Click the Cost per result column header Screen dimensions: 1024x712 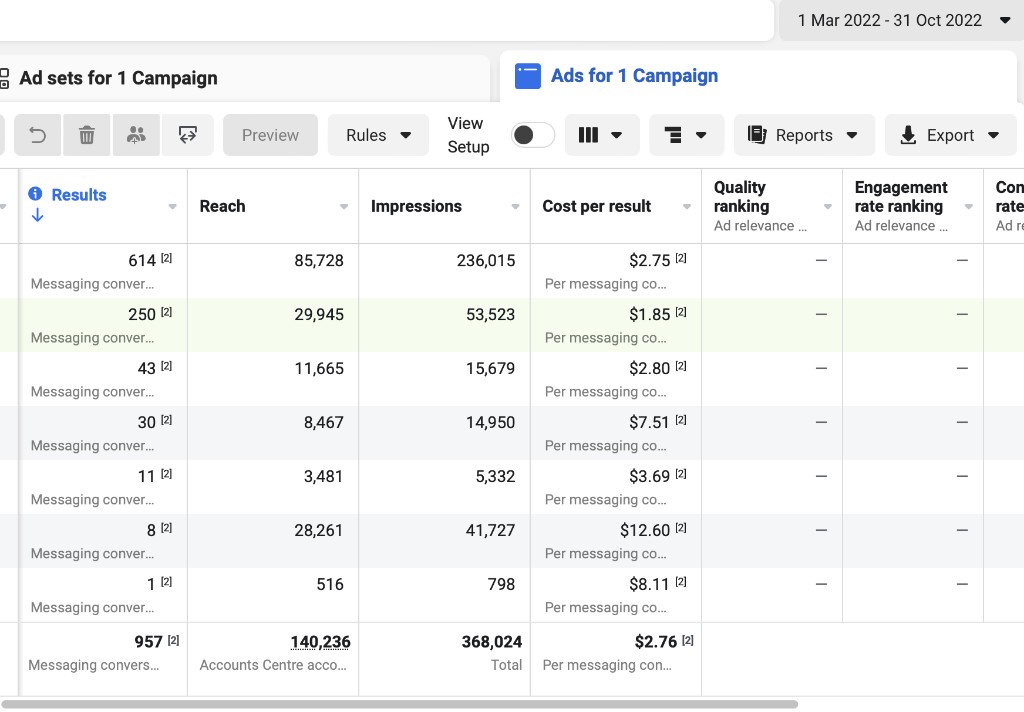(x=597, y=206)
